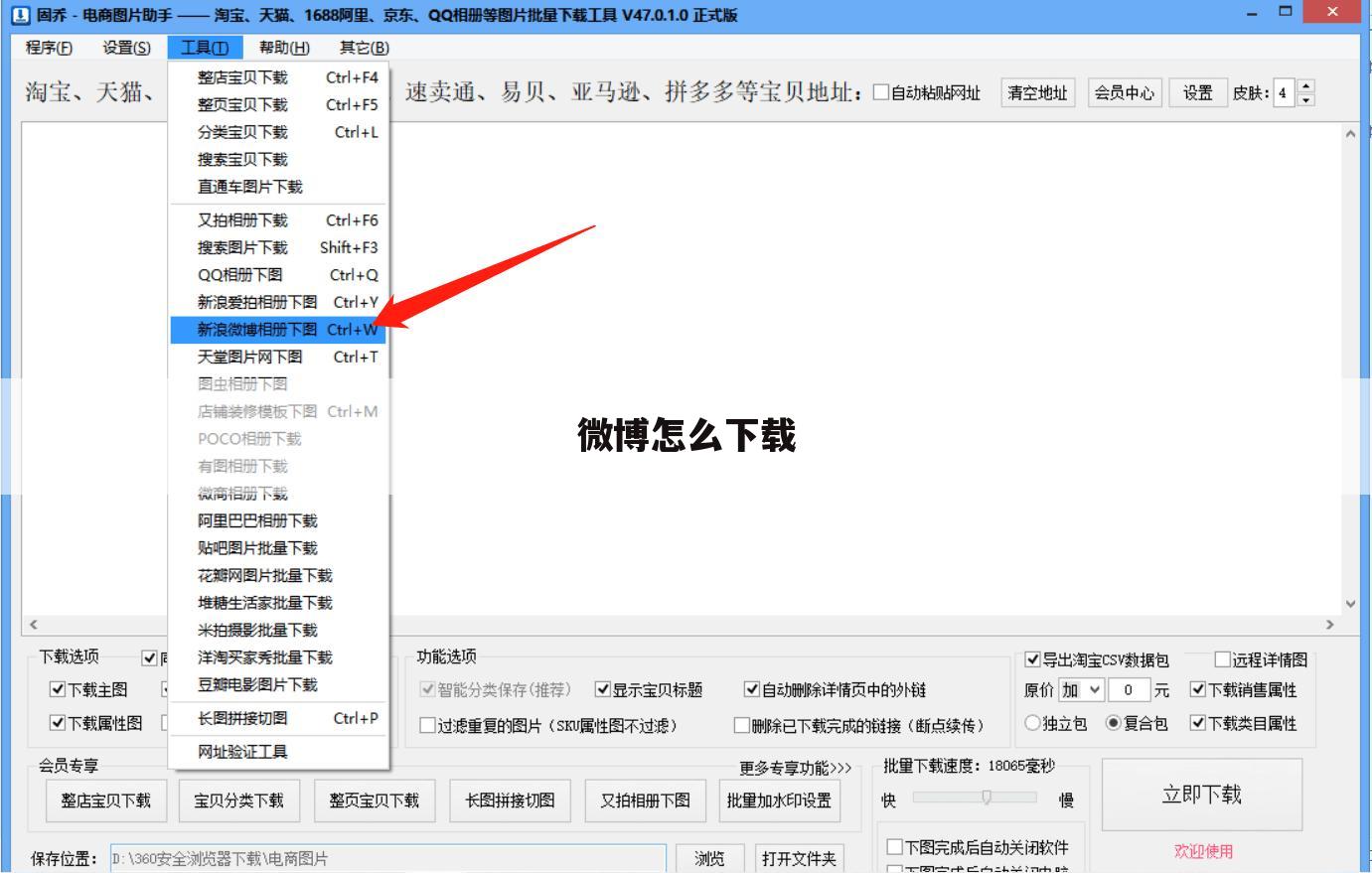Open the 设置(S) menu

tap(126, 48)
